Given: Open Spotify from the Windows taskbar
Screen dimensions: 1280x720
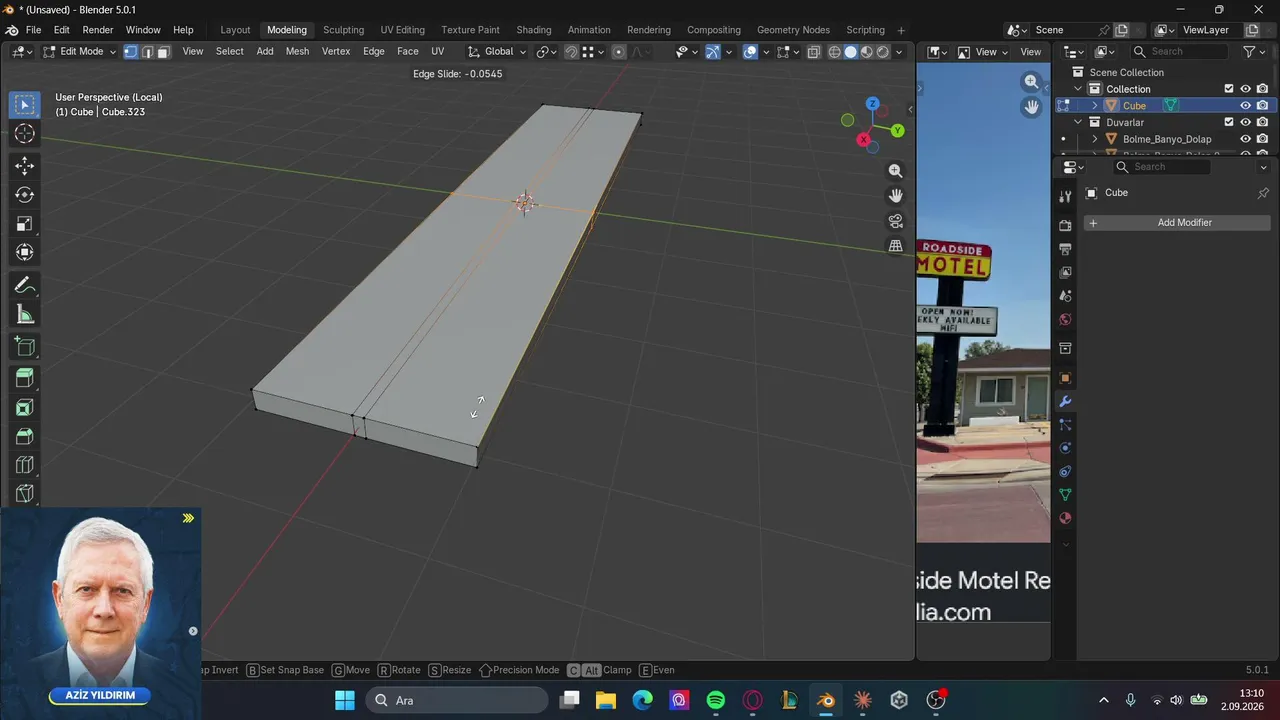Looking at the screenshot, I should [716, 700].
